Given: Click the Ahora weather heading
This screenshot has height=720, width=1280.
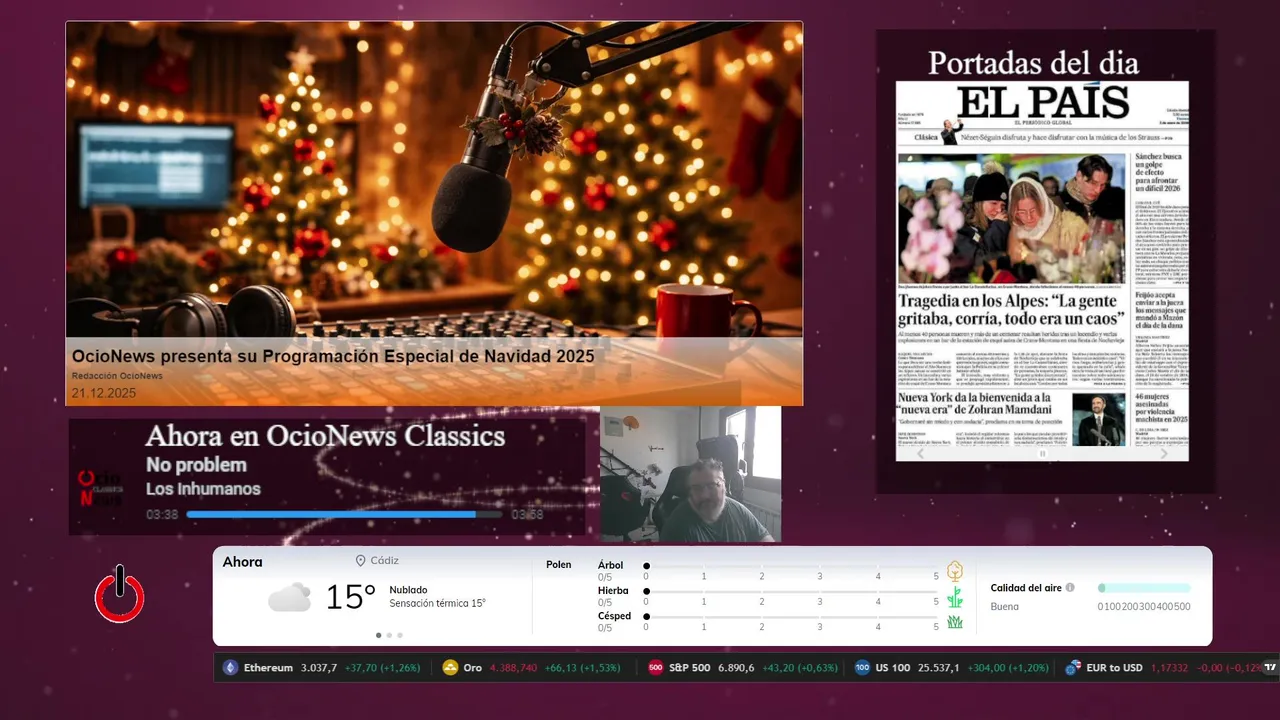Looking at the screenshot, I should point(242,562).
